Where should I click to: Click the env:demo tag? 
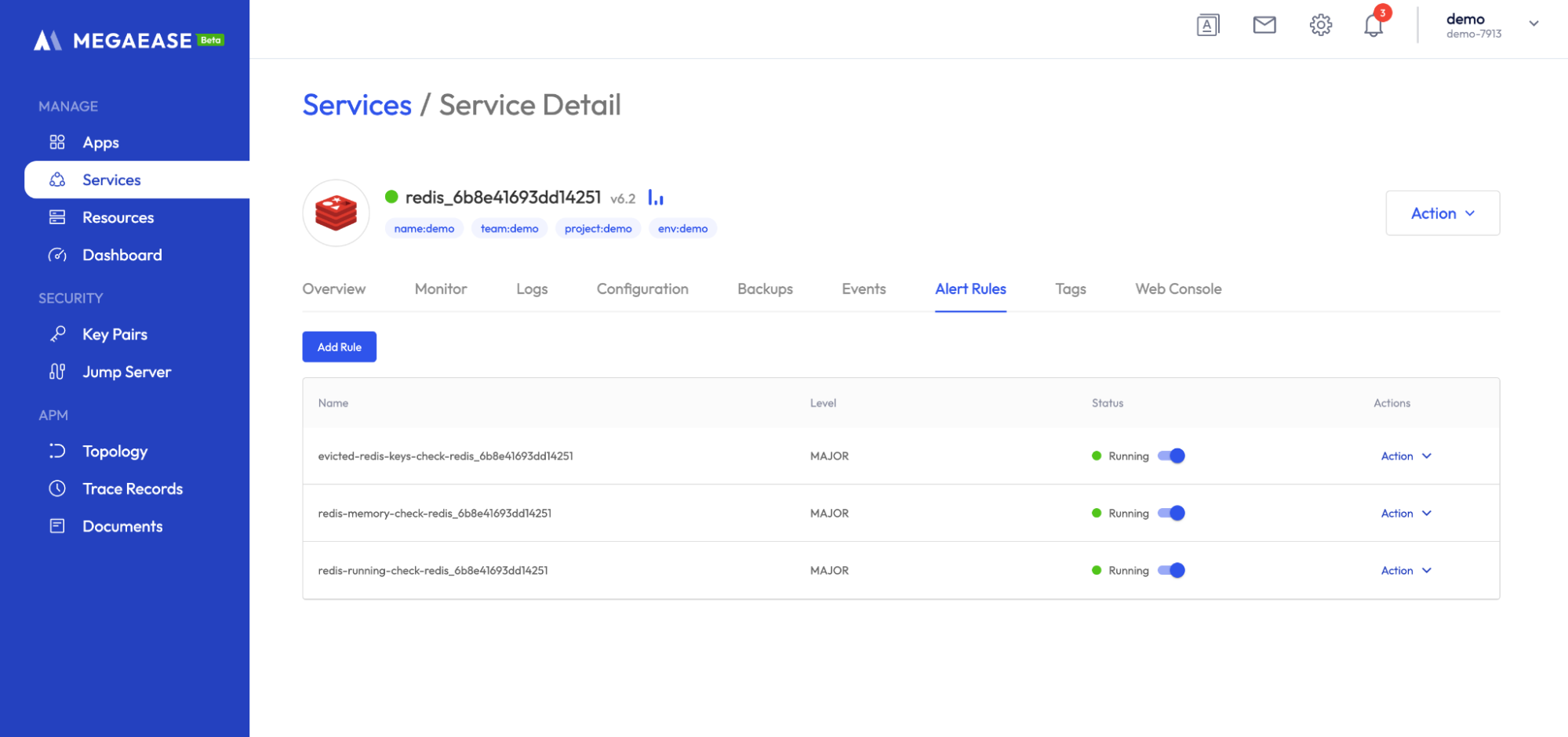tap(682, 228)
